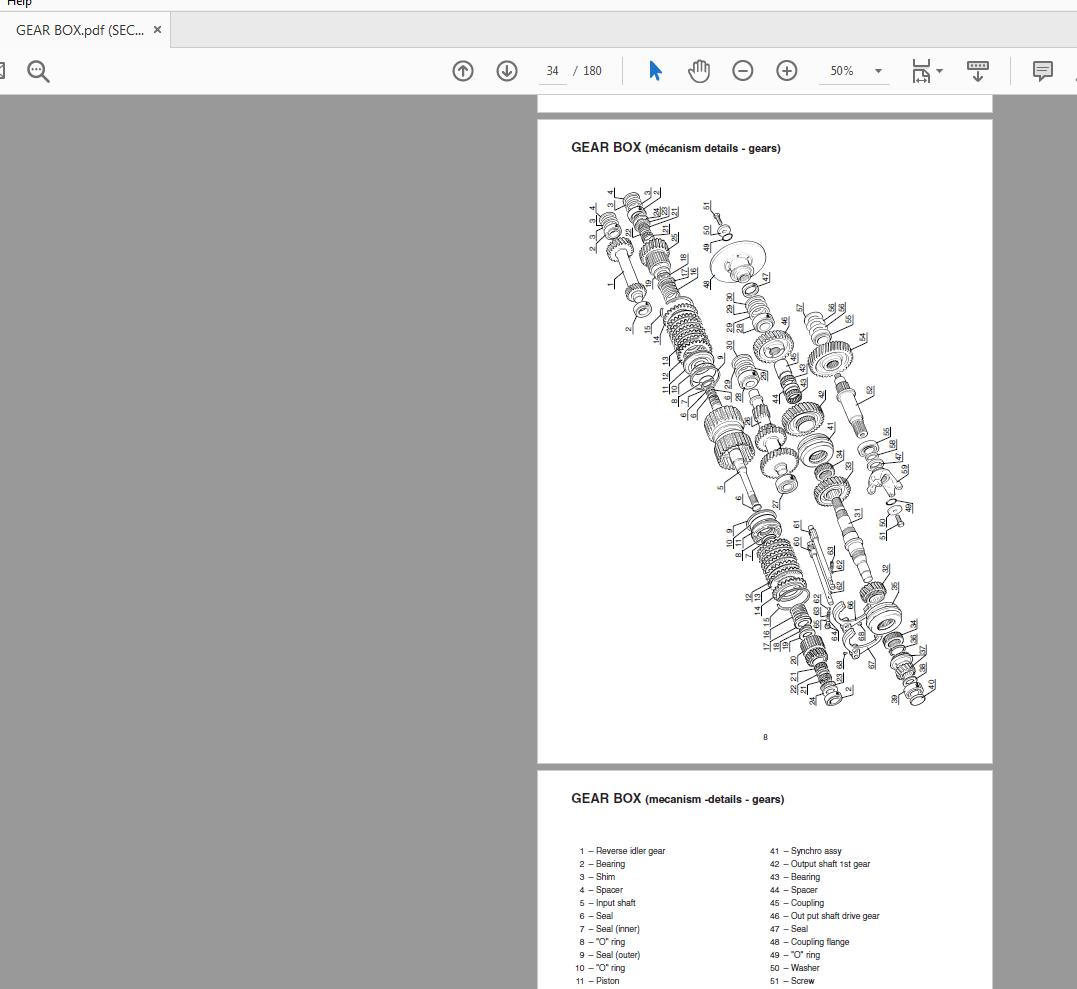
Task: Click the '8 – "O" ring' entry
Action: pyautogui.click(x=602, y=942)
